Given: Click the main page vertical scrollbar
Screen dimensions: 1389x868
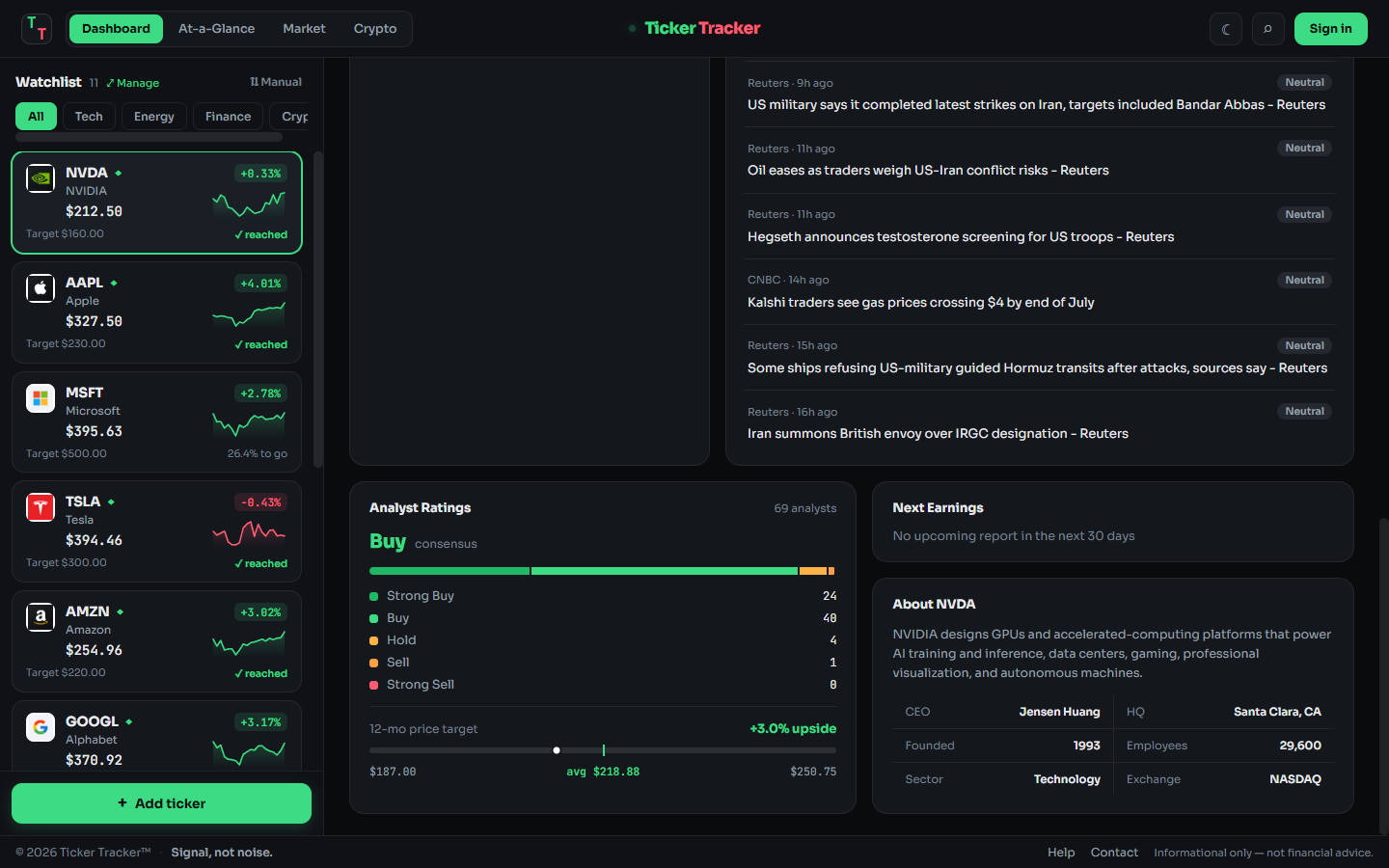Looking at the screenshot, I should pyautogui.click(x=1383, y=675).
